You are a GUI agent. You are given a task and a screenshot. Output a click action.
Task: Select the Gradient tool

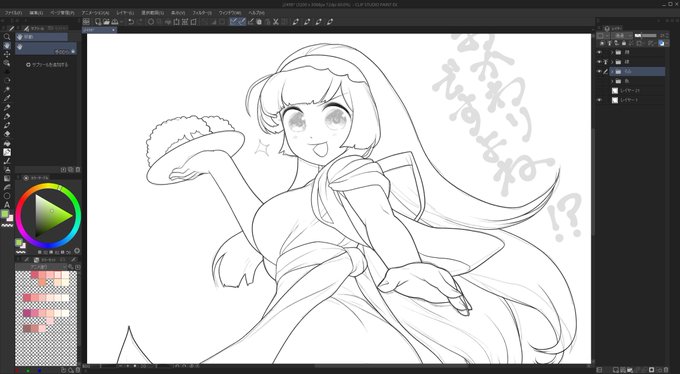(7, 178)
